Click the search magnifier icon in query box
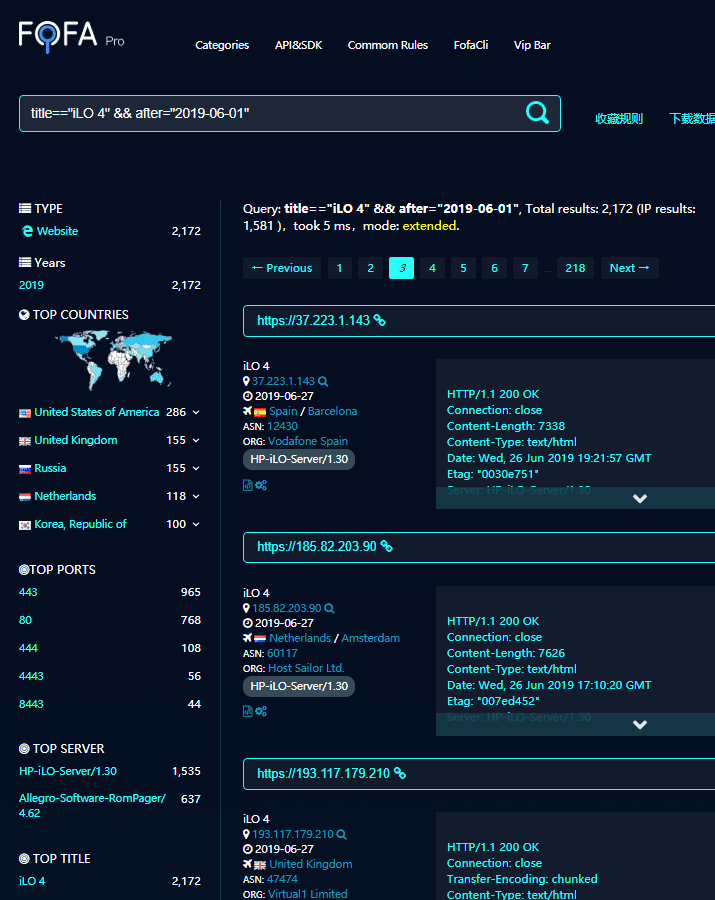The width and height of the screenshot is (715, 900). (537, 113)
